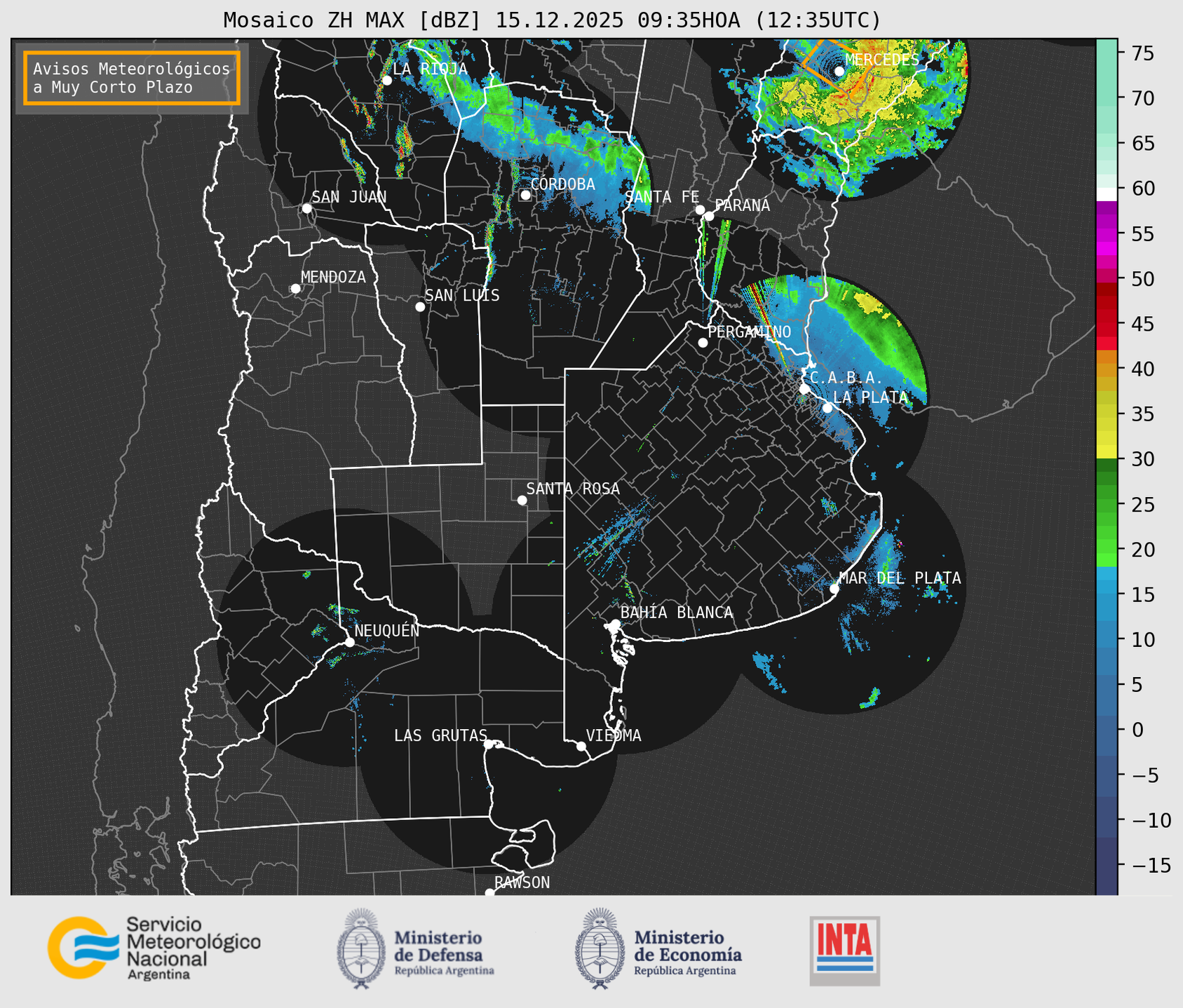This screenshot has height=1008, width=1183.
Task: Click the Avisos Meteorológicos a Muy Corto Plazo box
Action: pos(132,78)
